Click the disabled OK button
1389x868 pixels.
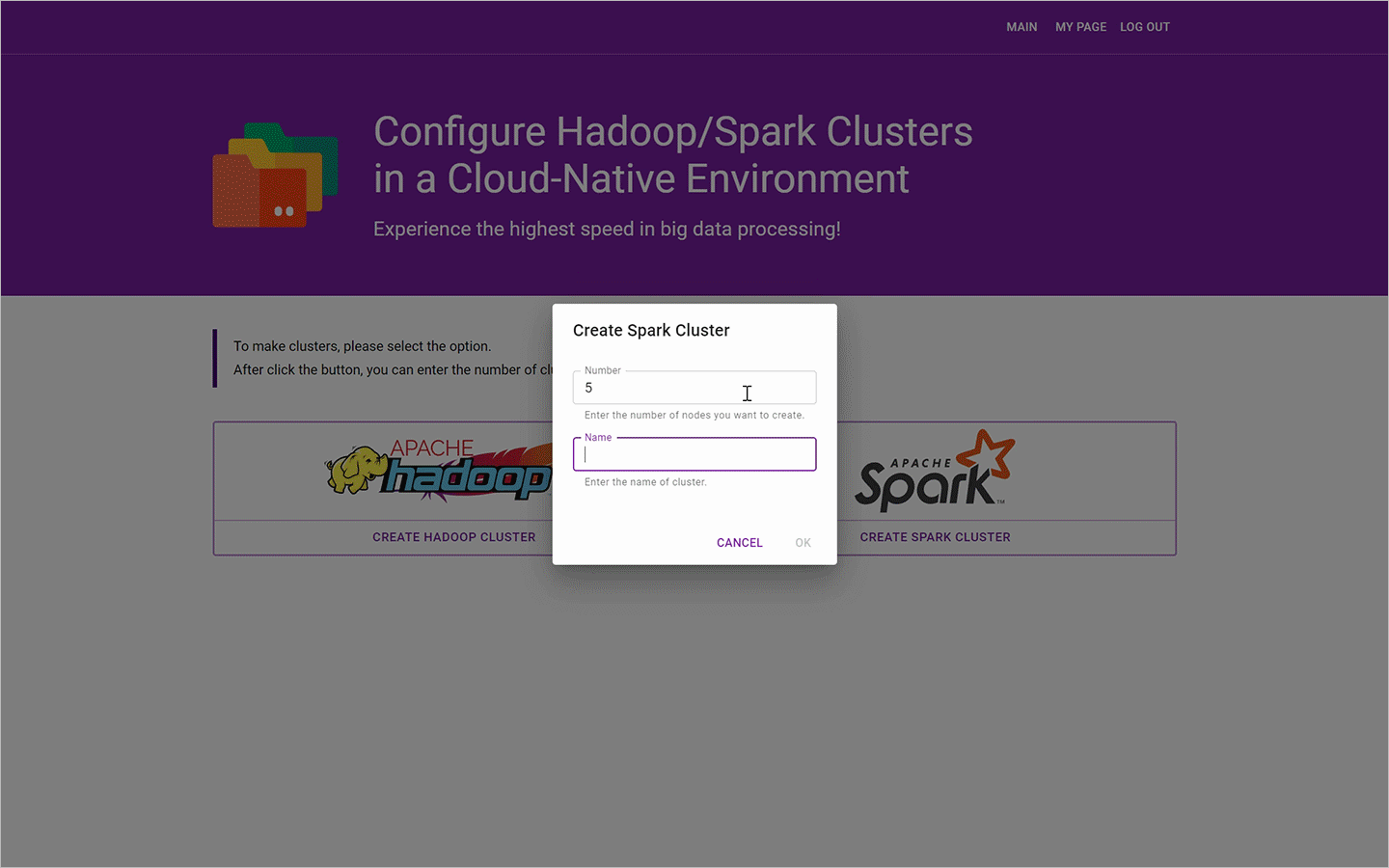point(803,542)
